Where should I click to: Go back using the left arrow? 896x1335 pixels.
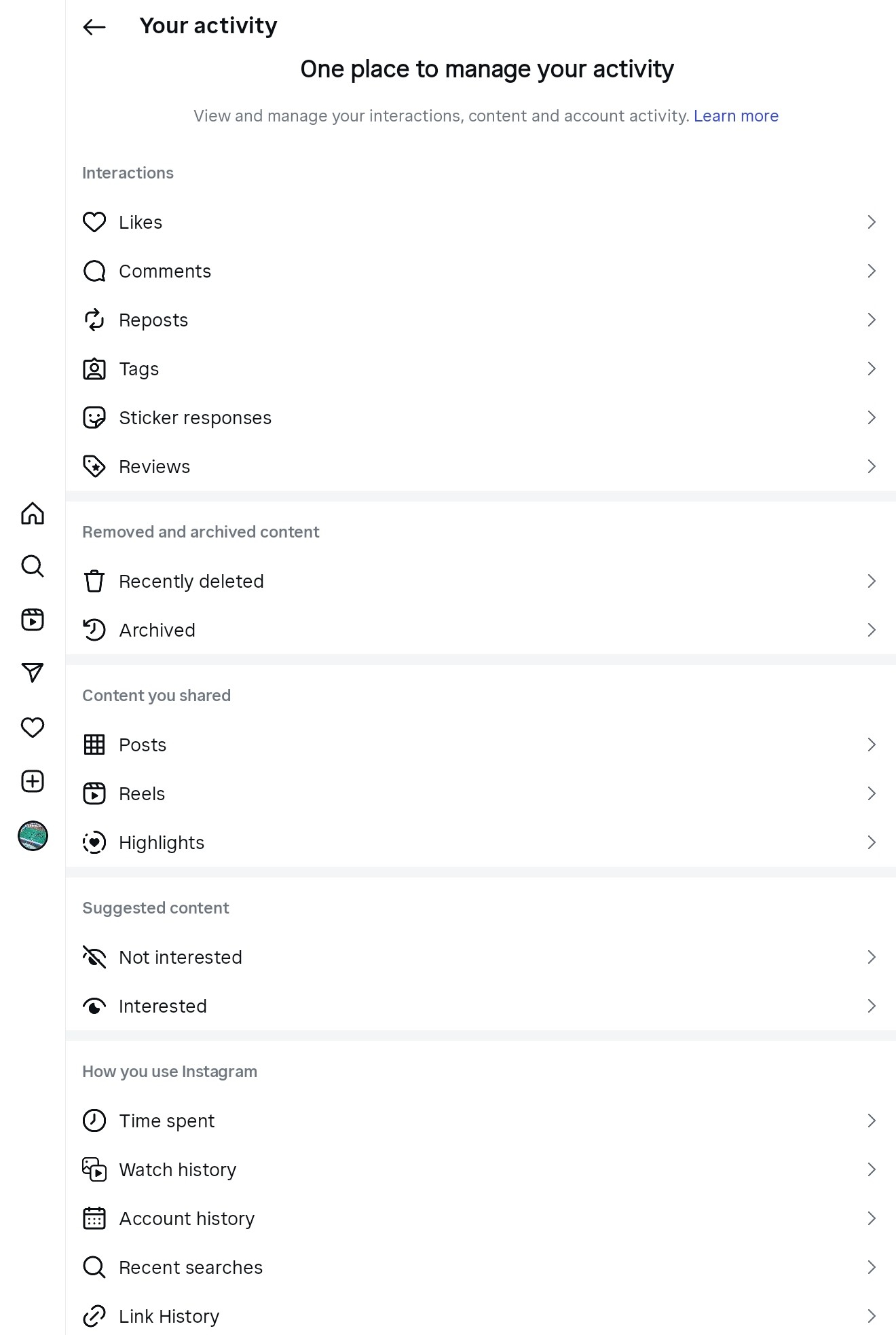(x=94, y=26)
